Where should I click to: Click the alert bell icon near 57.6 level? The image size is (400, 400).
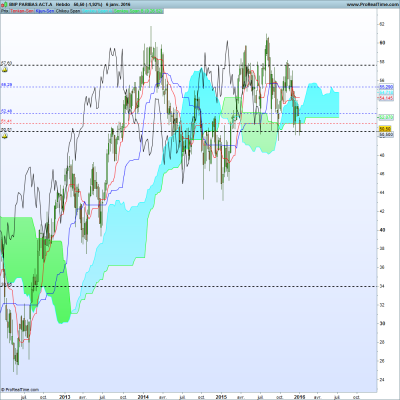(x=5, y=70)
